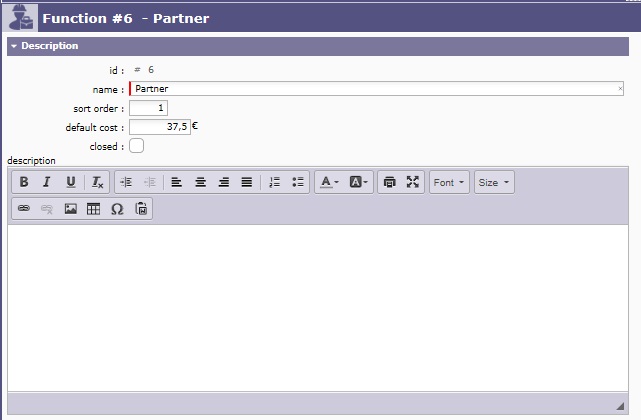This screenshot has width=641, height=420.
Task: Insert a numbered list
Action: pos(274,182)
